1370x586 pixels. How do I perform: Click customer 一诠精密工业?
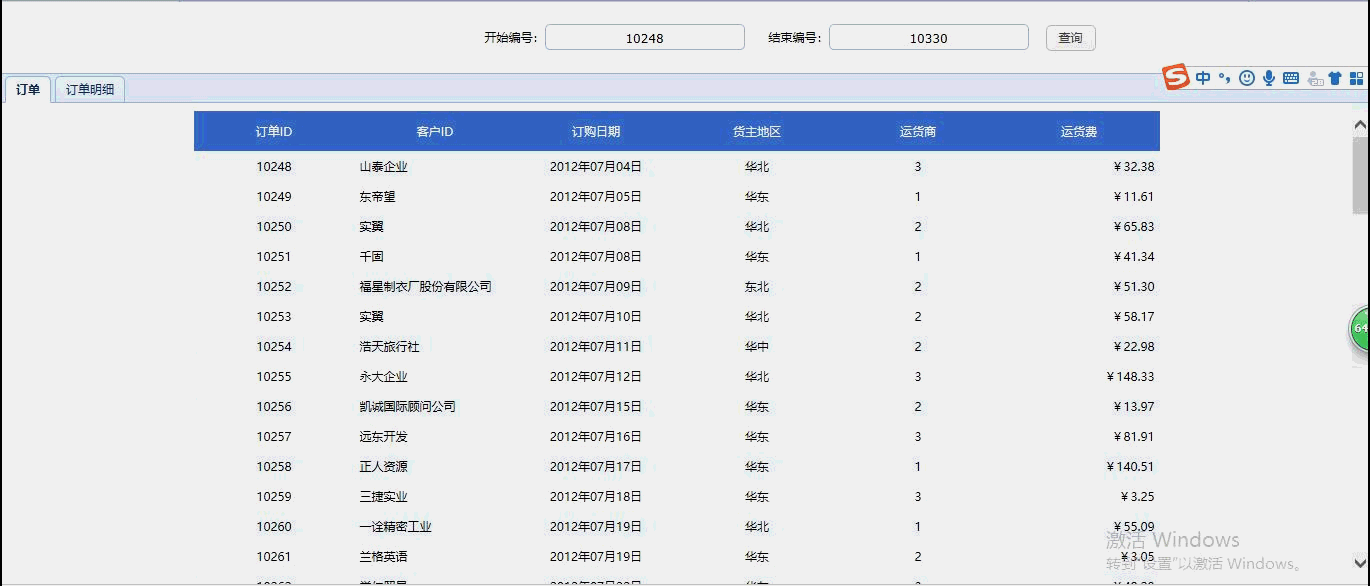point(396,527)
